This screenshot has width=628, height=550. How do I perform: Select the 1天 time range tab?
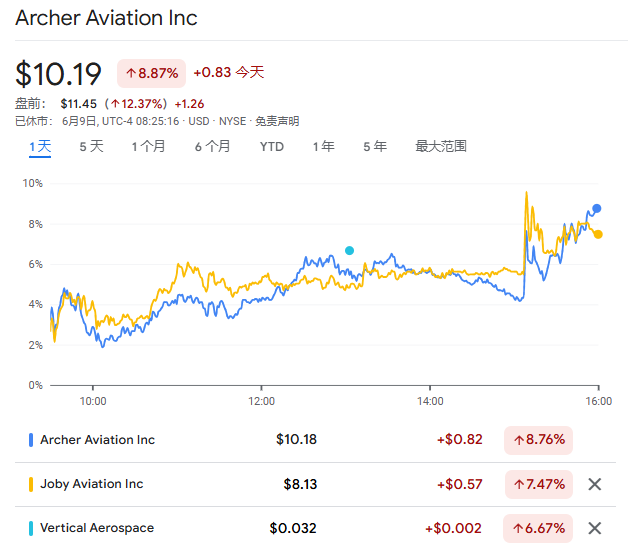click(40, 147)
